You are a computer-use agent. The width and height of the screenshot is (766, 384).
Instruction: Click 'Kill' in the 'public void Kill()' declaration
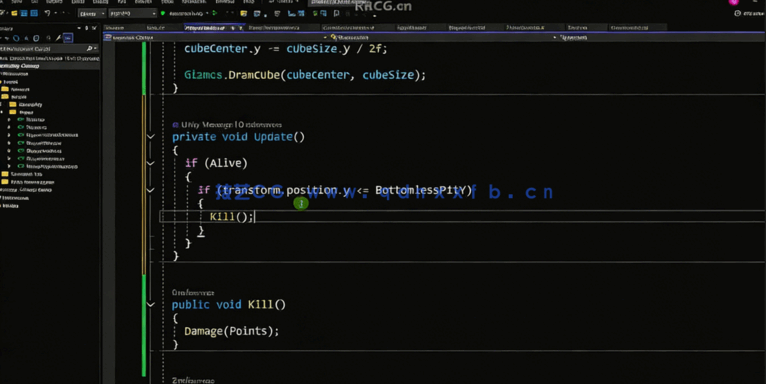tap(260, 305)
